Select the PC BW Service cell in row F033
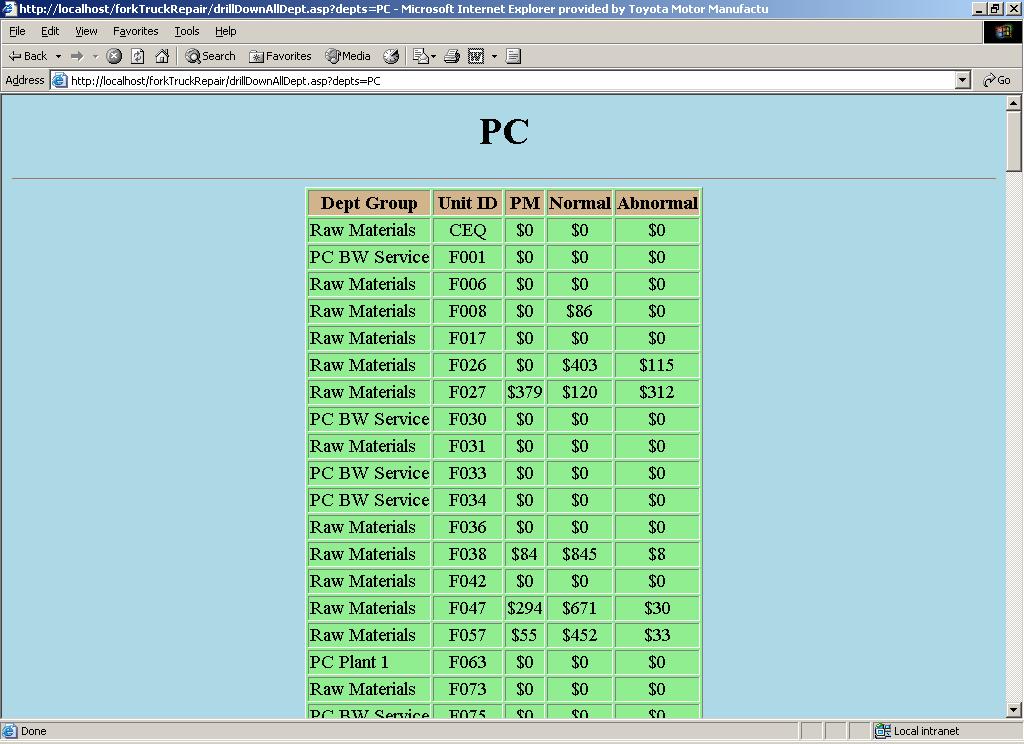1024x744 pixels. (369, 474)
